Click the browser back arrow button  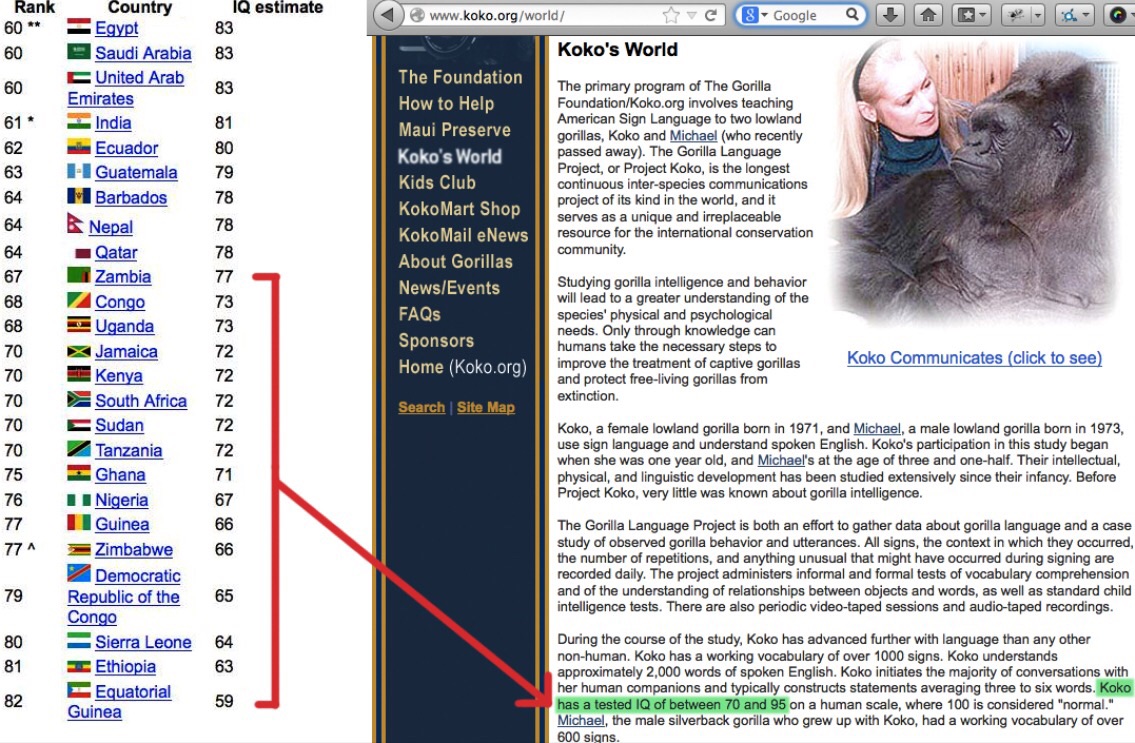click(x=387, y=16)
